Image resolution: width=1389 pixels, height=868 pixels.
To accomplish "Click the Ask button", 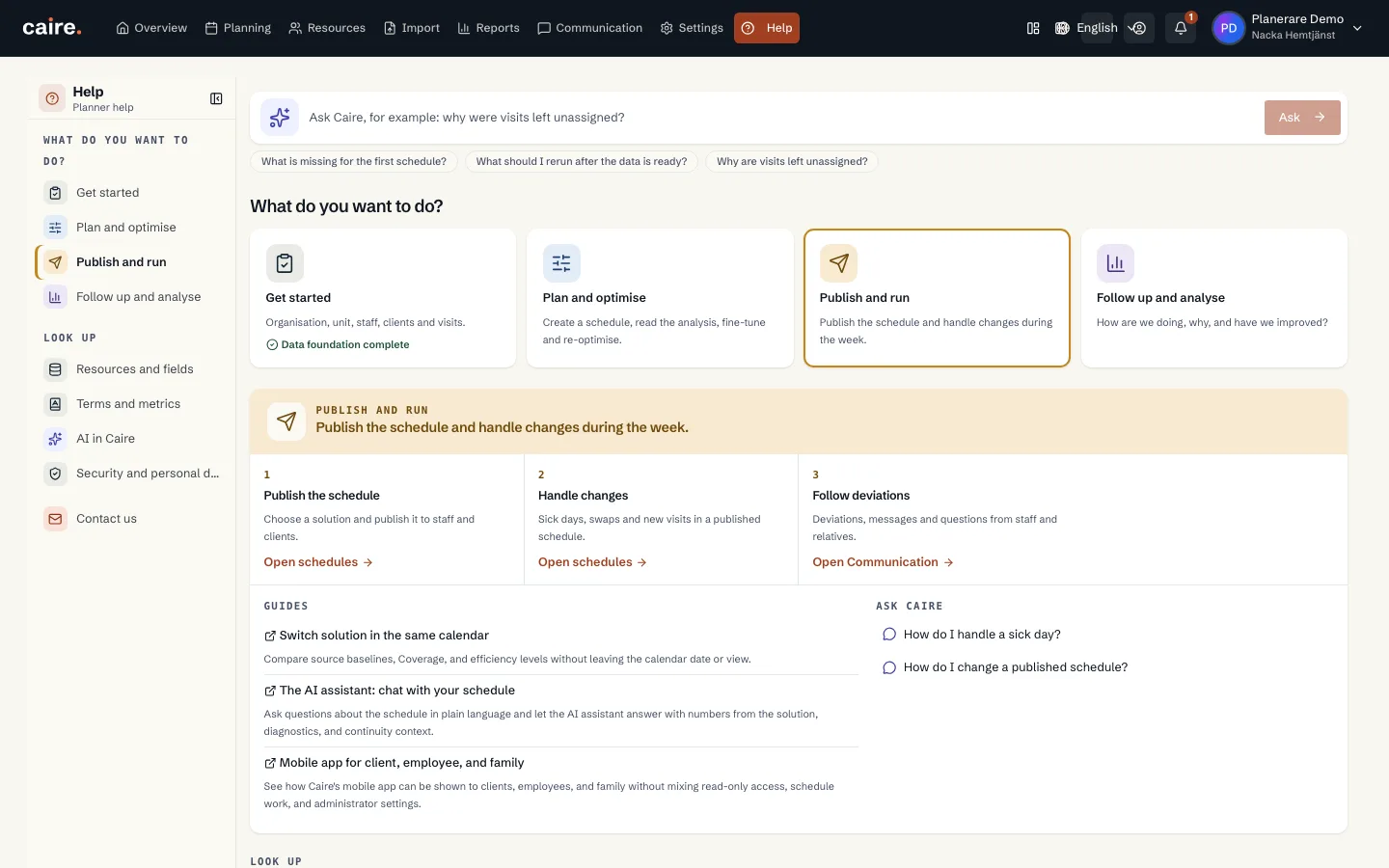I will [x=1302, y=118].
